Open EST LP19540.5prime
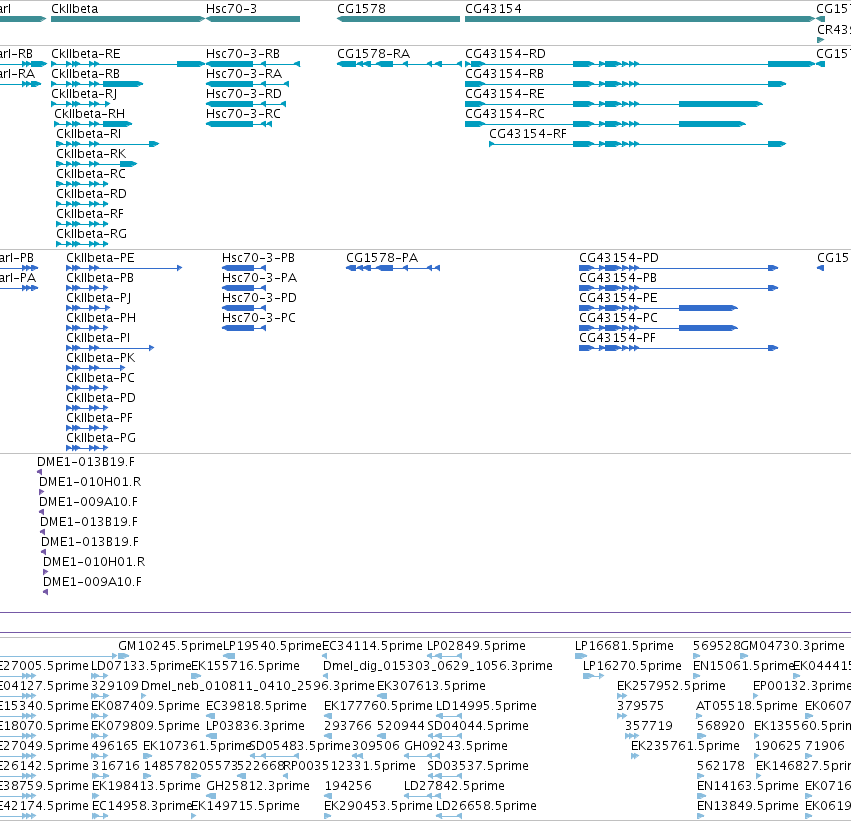 coord(272,646)
